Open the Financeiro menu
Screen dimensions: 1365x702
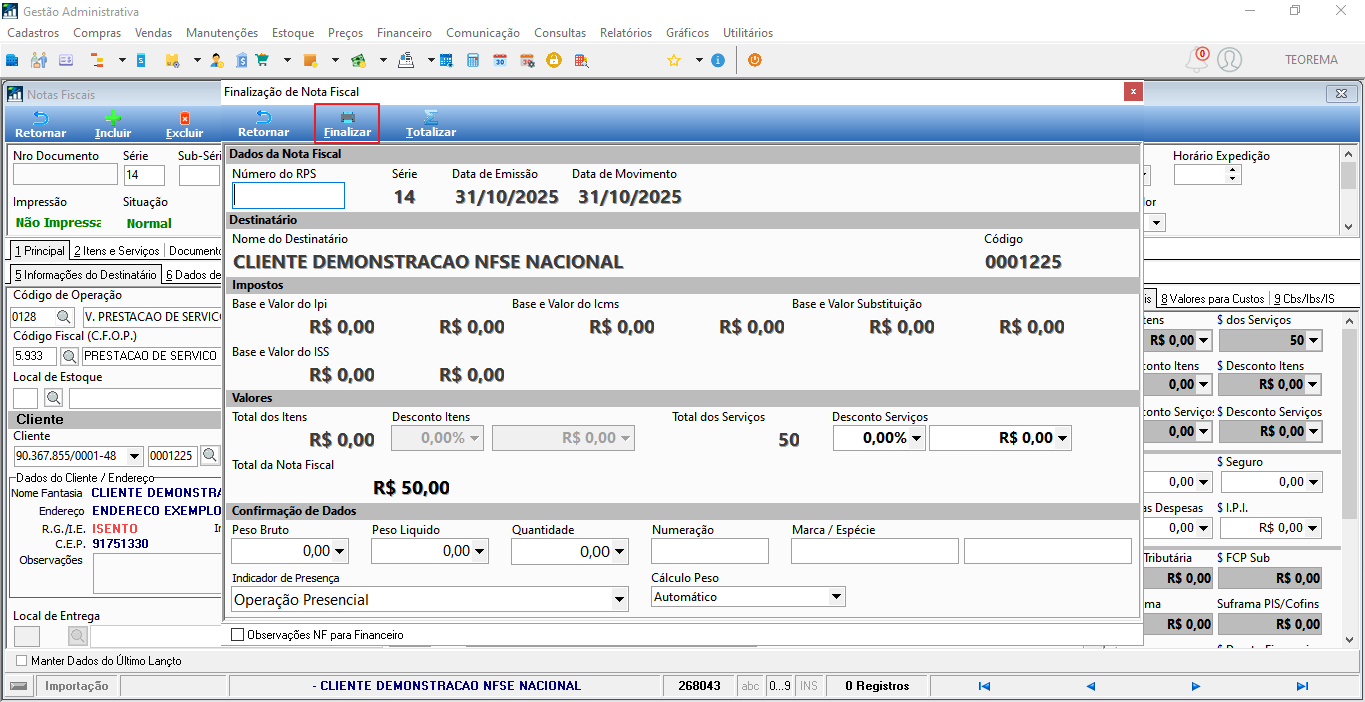pyautogui.click(x=404, y=33)
